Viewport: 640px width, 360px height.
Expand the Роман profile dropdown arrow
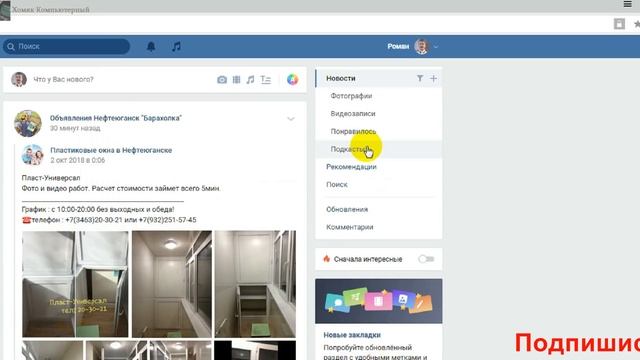pos(436,47)
